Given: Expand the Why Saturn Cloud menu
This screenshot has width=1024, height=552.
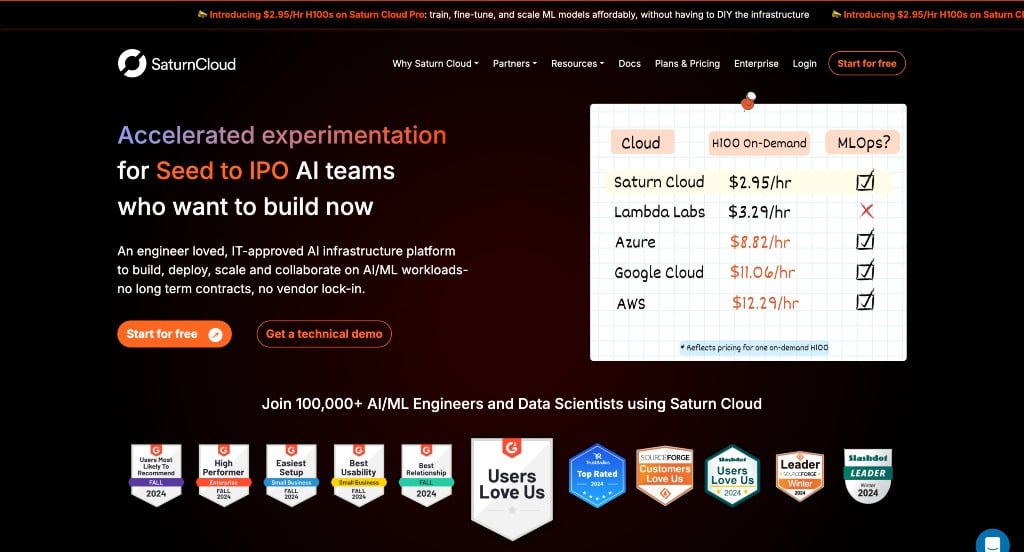Looking at the screenshot, I should [435, 63].
